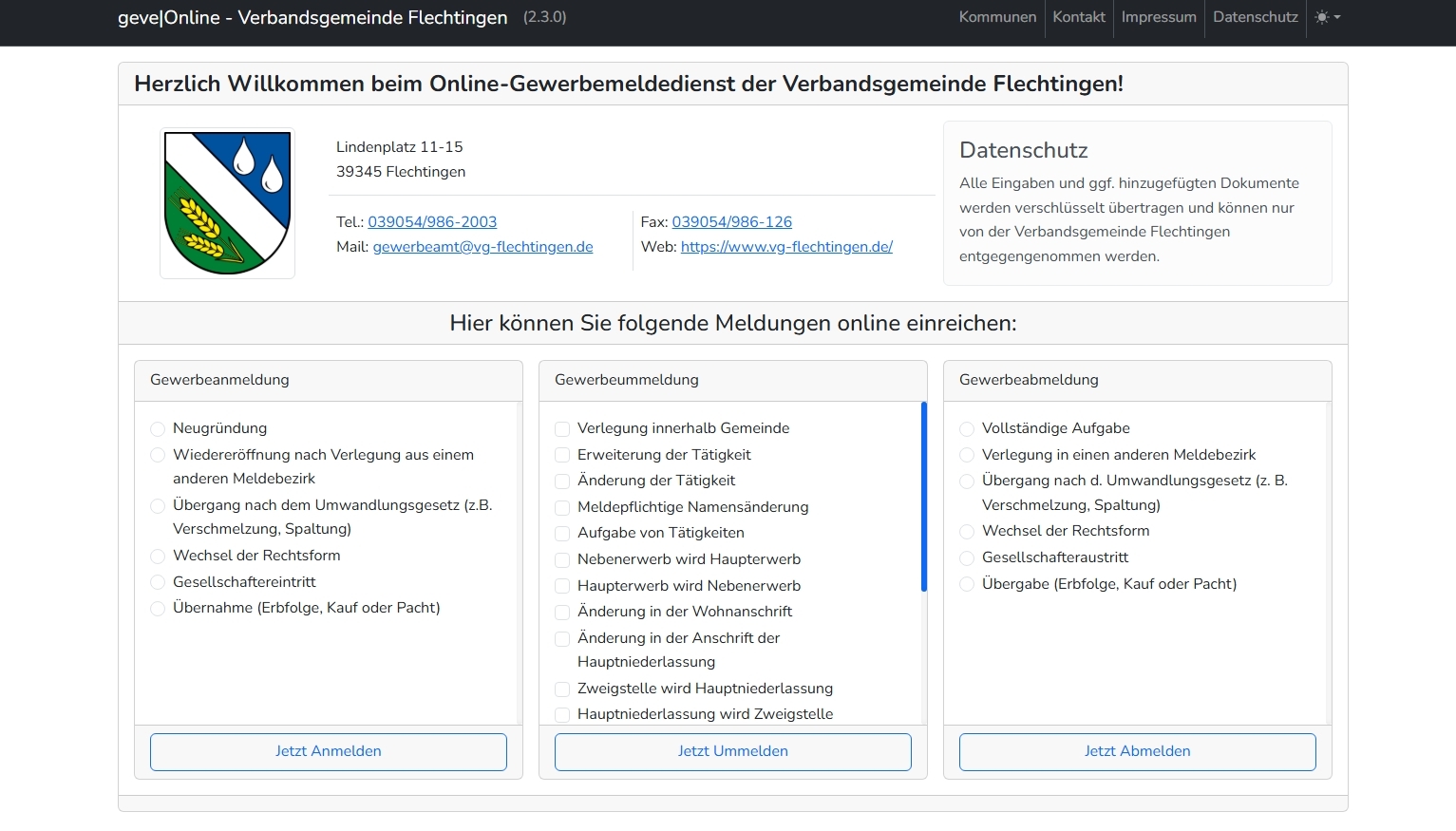Open Datenschutz in the navigation bar
The height and width of the screenshot is (831, 1456).
point(1255,17)
